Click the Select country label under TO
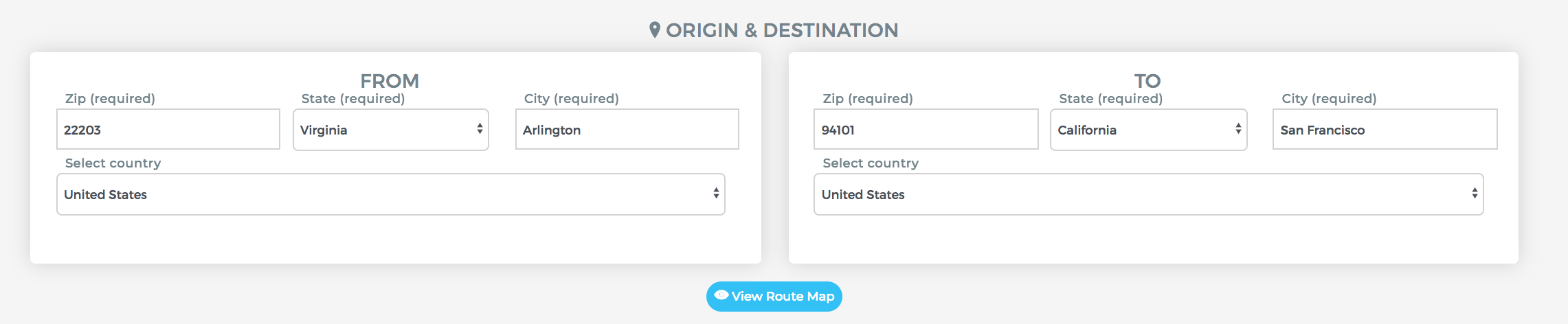The width and height of the screenshot is (1568, 324). (x=871, y=163)
